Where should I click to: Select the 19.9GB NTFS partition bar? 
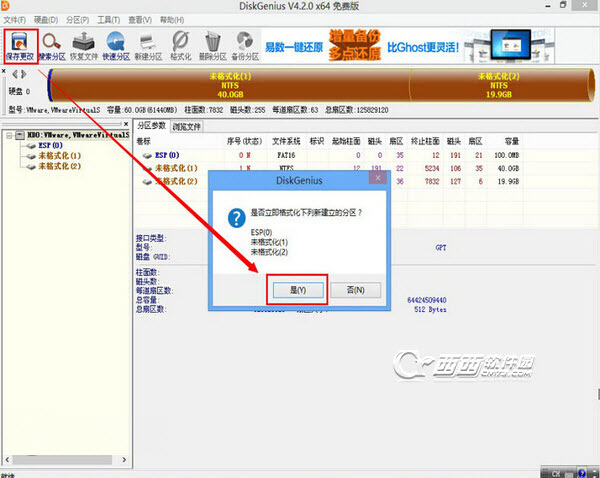(x=499, y=85)
